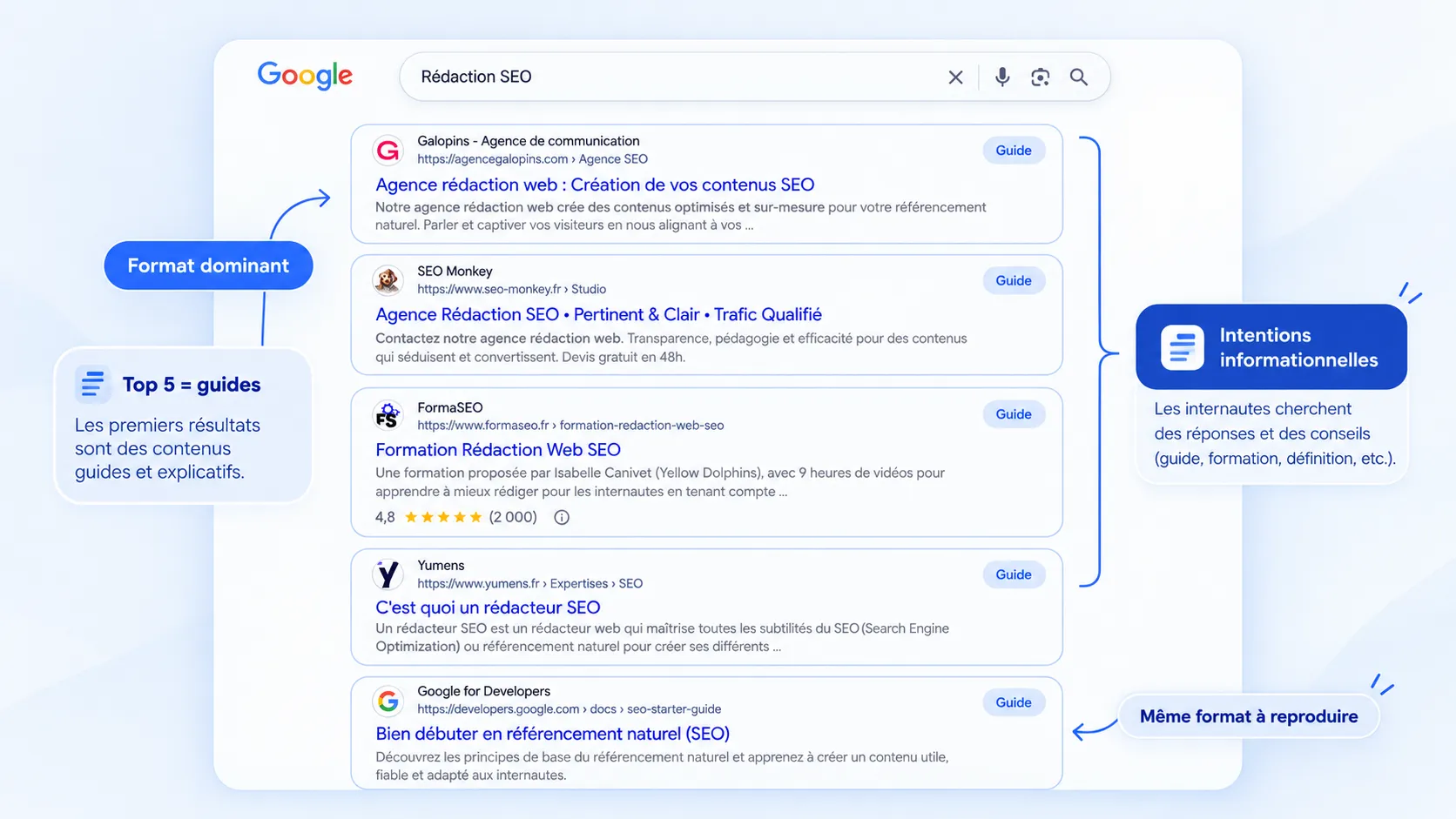The image size is (1456, 819).
Task: Click the Google for Developers favicon
Action: pos(388,700)
